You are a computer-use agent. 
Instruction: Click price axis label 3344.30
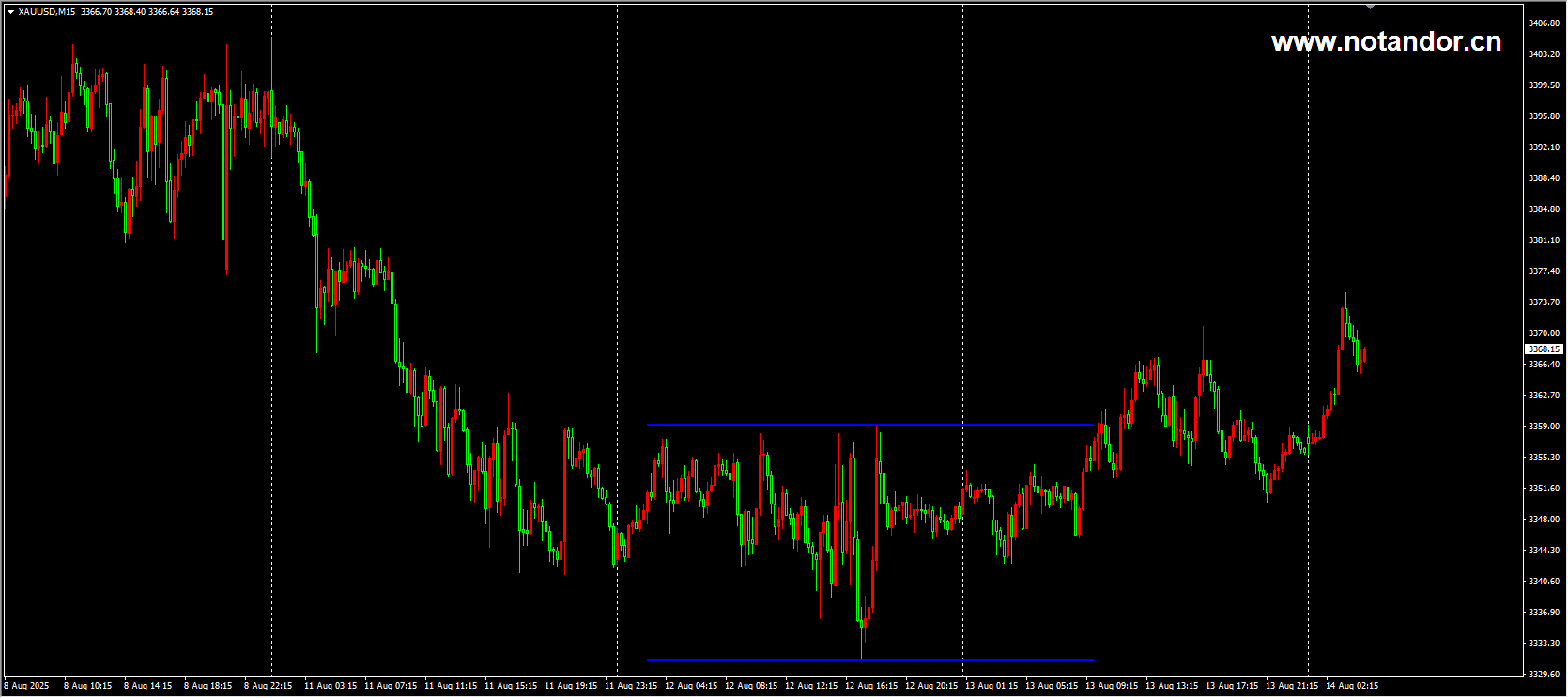(x=1545, y=551)
